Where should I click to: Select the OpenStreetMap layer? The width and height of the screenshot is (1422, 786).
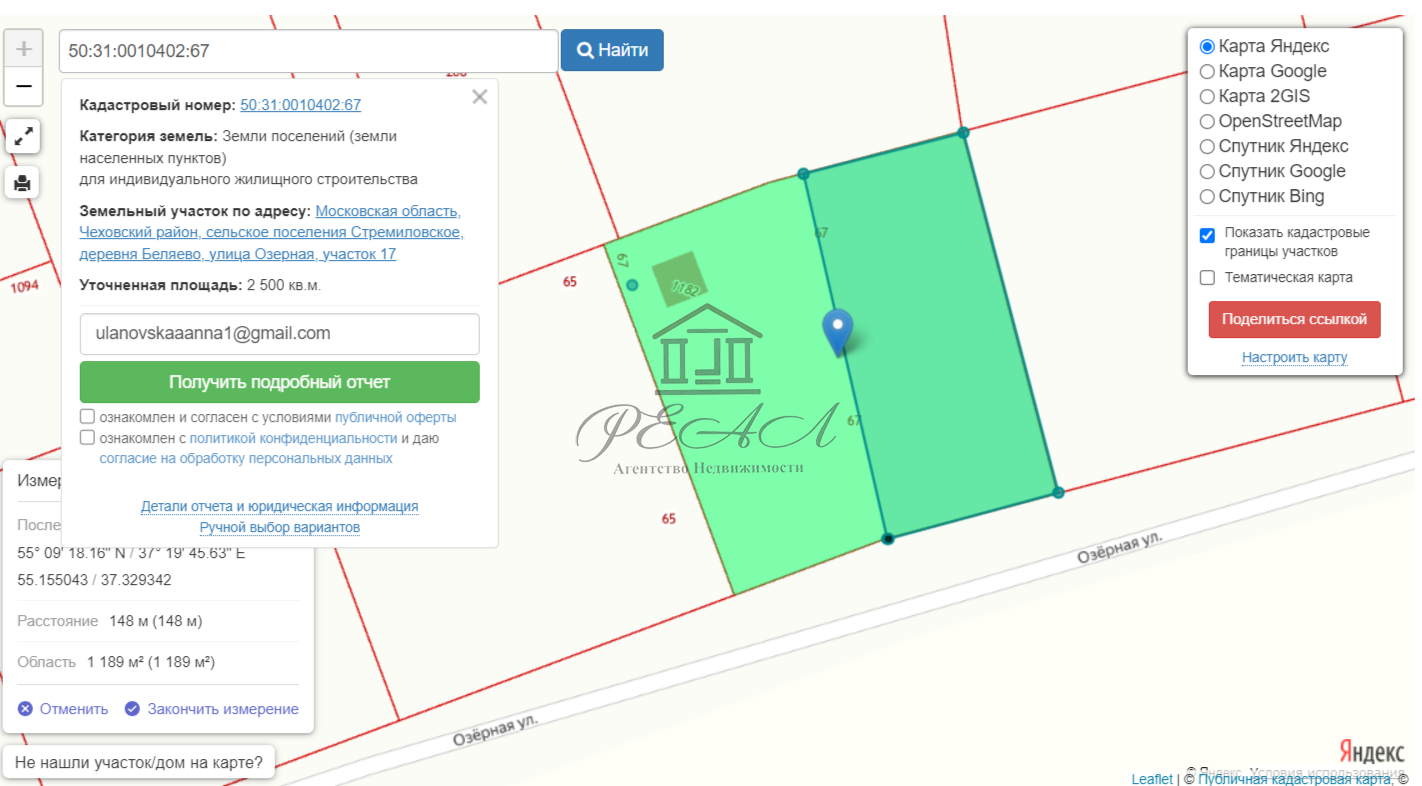(x=1207, y=121)
